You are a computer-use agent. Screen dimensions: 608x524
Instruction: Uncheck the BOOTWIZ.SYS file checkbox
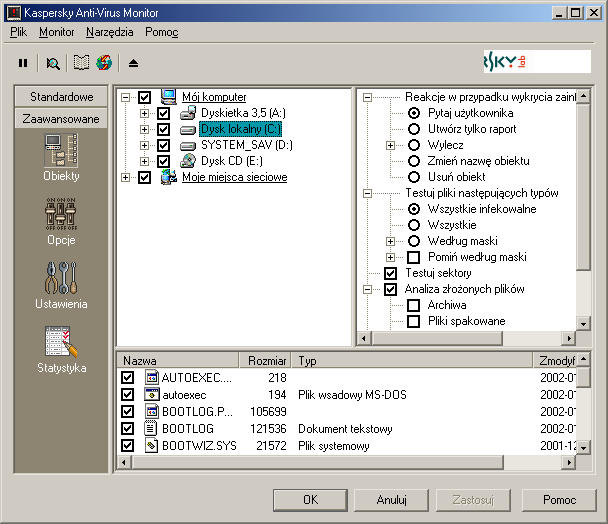pyautogui.click(x=128, y=445)
